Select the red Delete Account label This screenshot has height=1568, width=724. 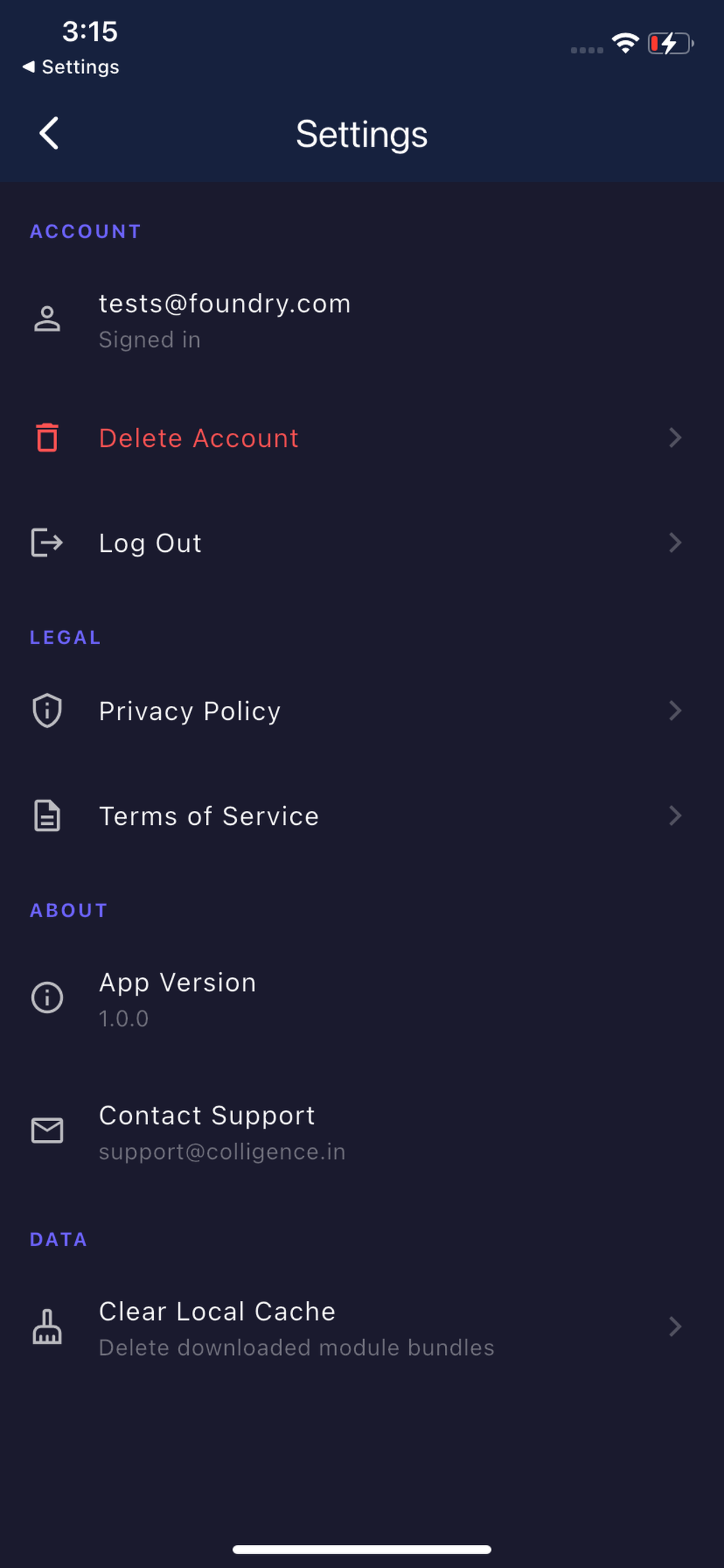[199, 438]
